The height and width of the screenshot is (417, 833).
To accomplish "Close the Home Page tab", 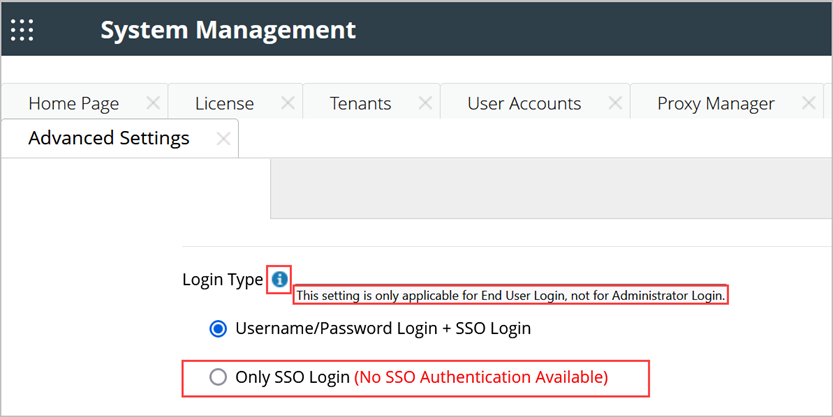I will tap(153, 103).
